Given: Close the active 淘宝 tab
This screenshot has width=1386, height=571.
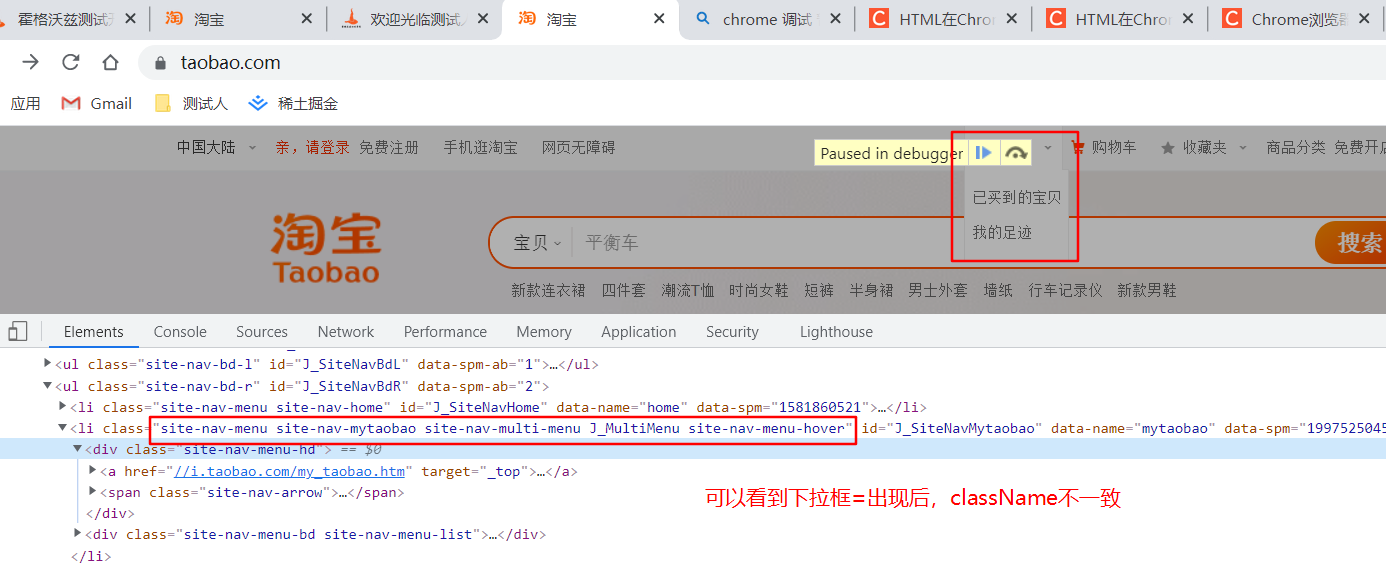Looking at the screenshot, I should (x=659, y=19).
